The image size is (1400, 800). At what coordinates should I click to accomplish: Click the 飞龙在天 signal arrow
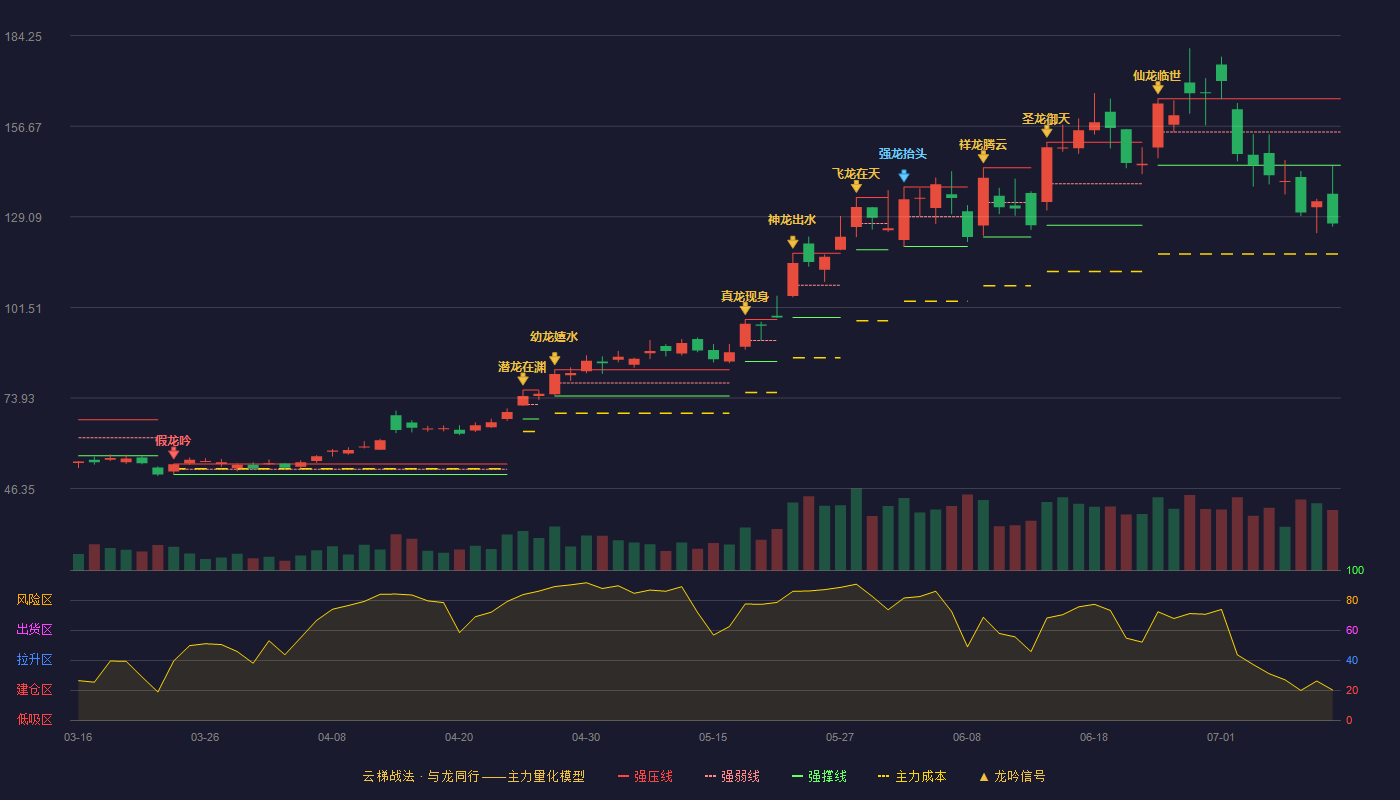pyautogui.click(x=856, y=186)
